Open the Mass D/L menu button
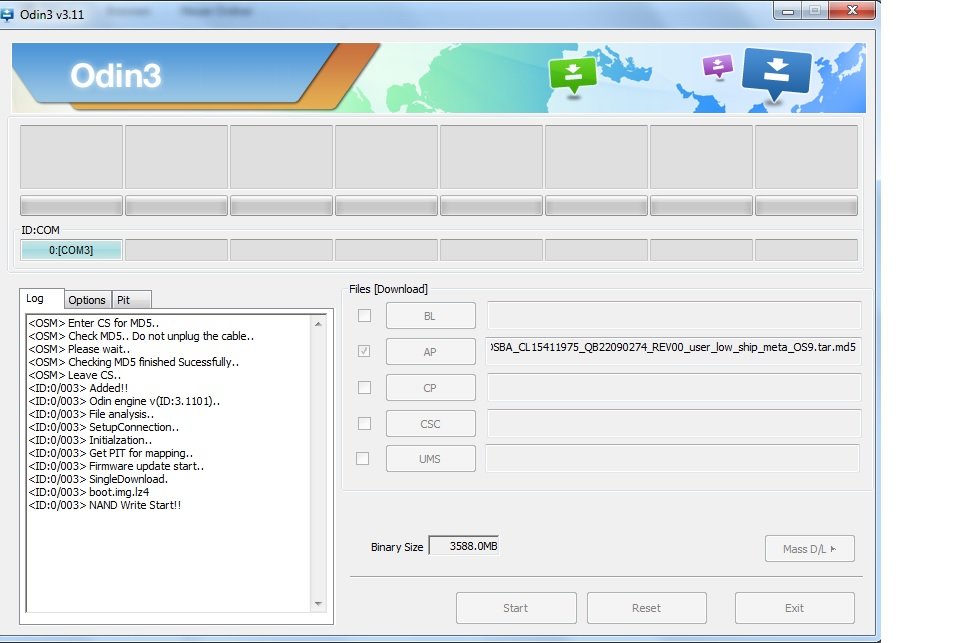Screen dimensions: 960x643 pyautogui.click(x=809, y=549)
